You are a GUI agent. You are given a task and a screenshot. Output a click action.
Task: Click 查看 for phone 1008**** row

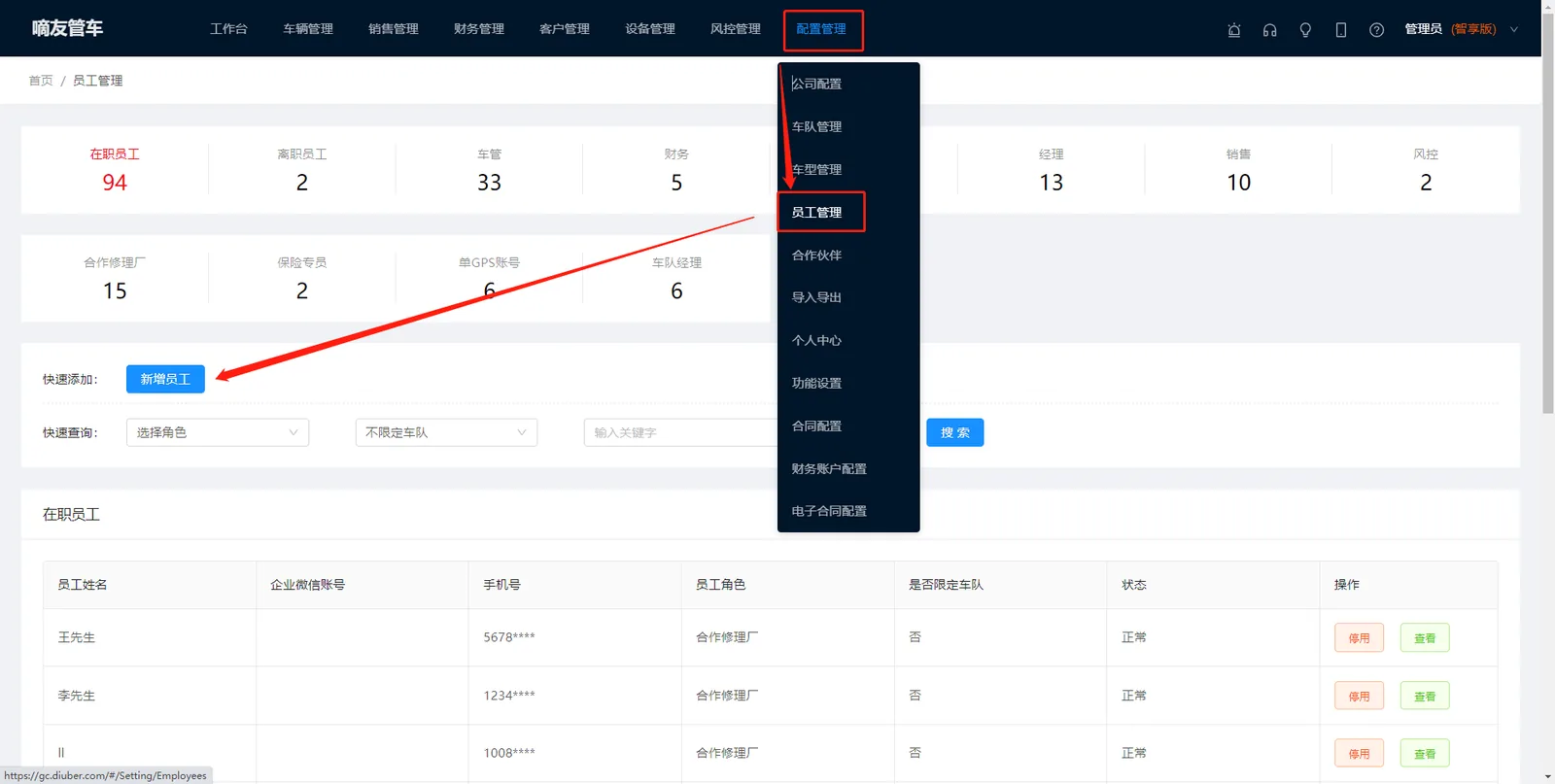tap(1425, 753)
